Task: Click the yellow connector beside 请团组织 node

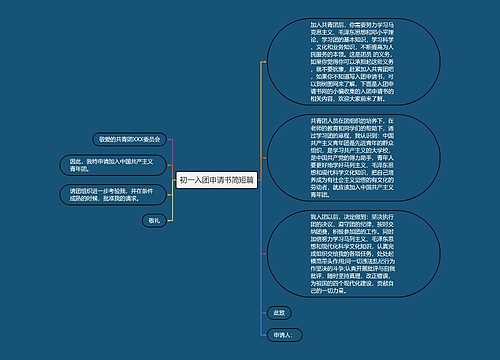Action: pyautogui.click(x=171, y=195)
